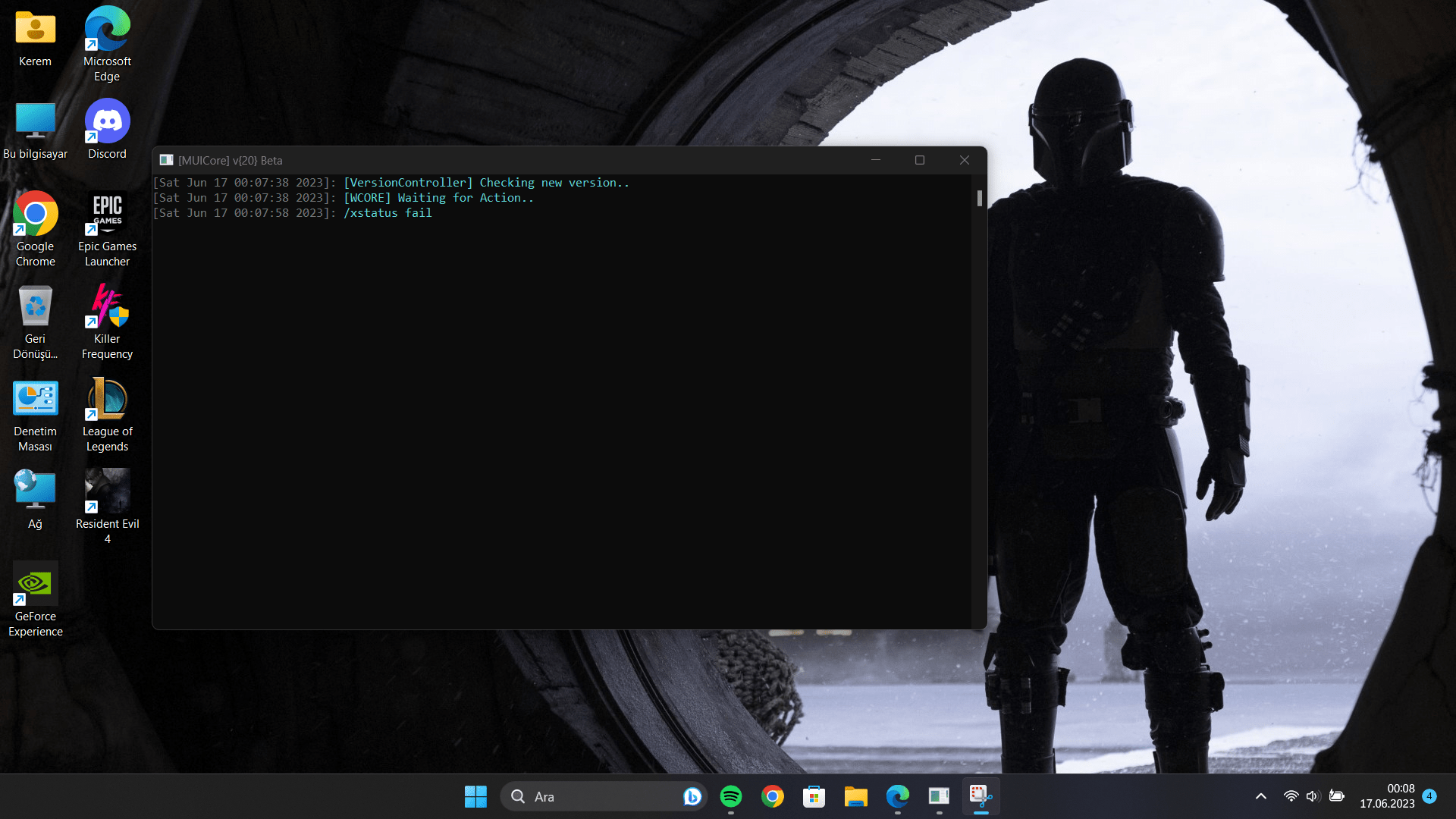Click the Bing icon in taskbar search
Image resolution: width=1456 pixels, height=819 pixels.
(692, 796)
